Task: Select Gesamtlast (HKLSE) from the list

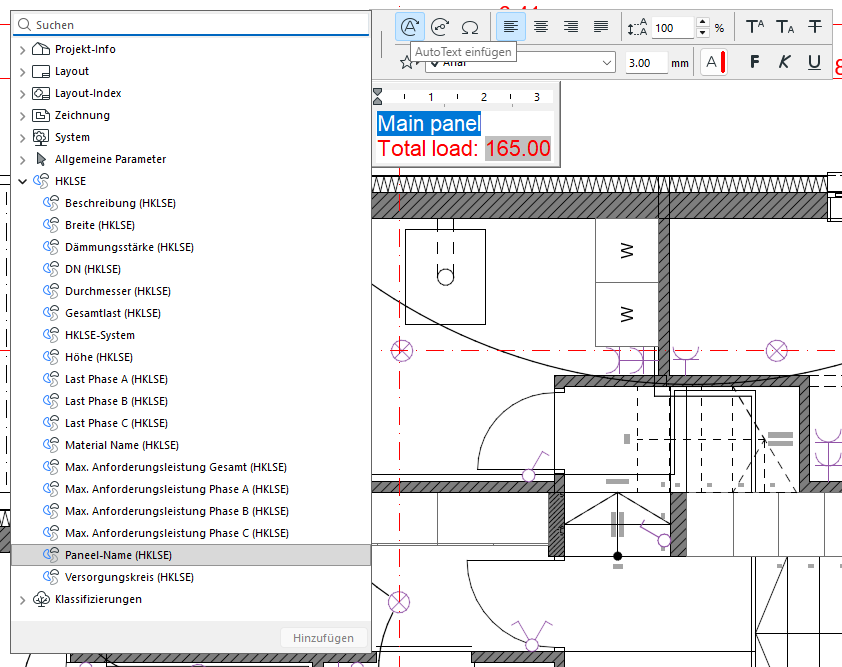Action: point(113,313)
